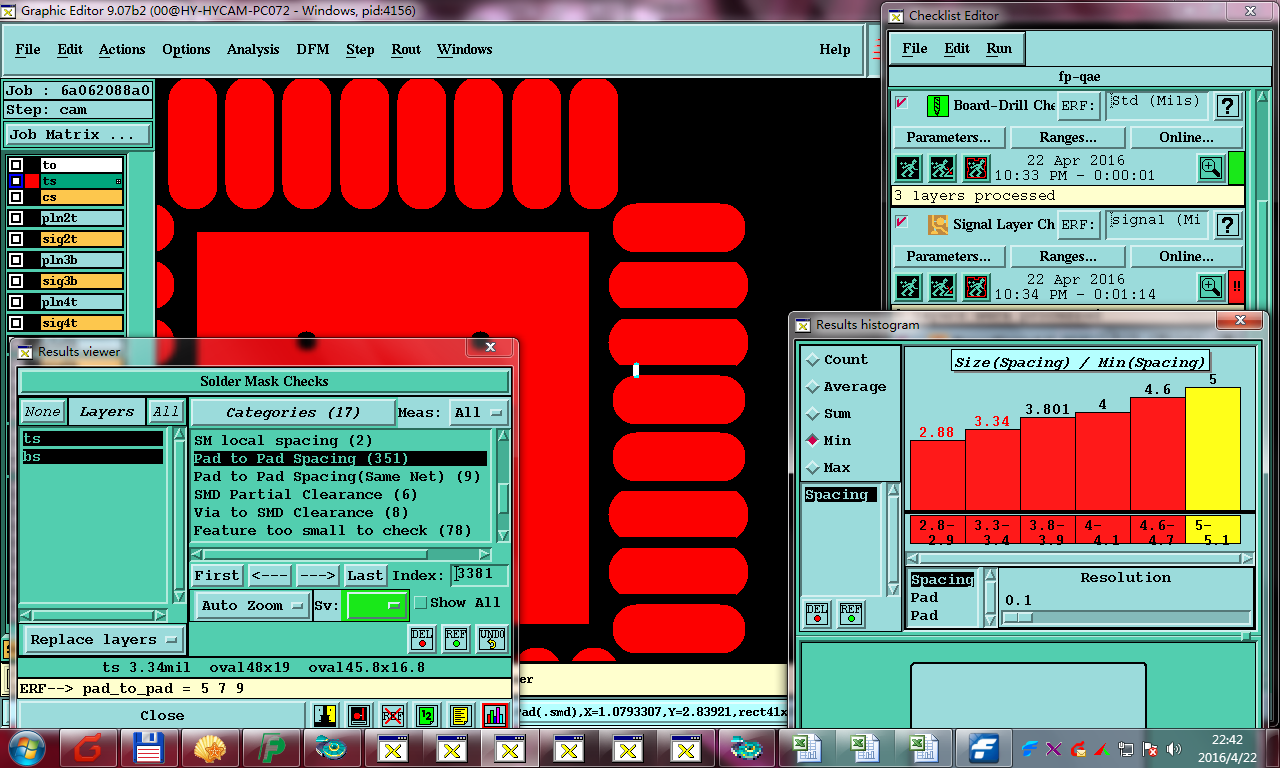Screen dimensions: 1280x768
Task: View Signal Layer results with magnifier icon
Action: tap(1211, 287)
